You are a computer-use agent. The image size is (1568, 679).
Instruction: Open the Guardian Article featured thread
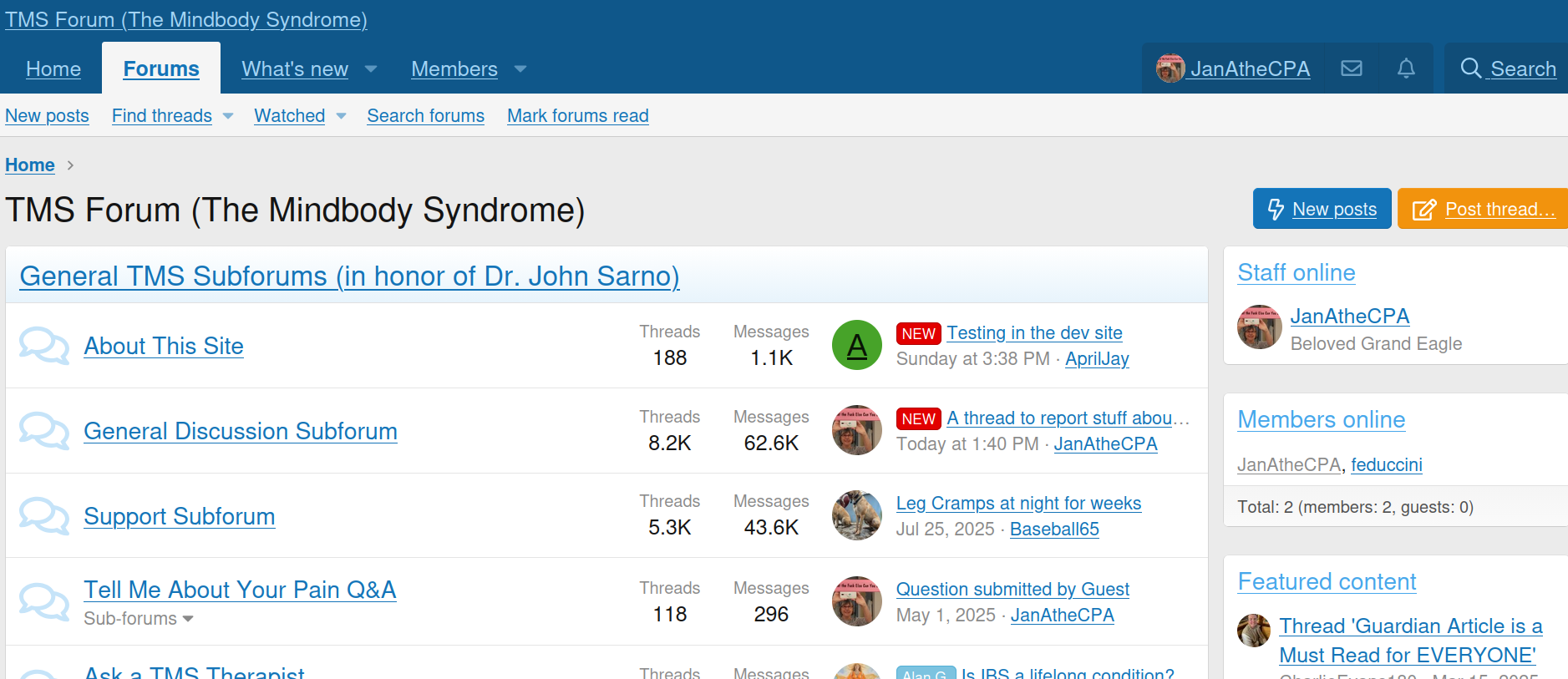(x=1411, y=641)
